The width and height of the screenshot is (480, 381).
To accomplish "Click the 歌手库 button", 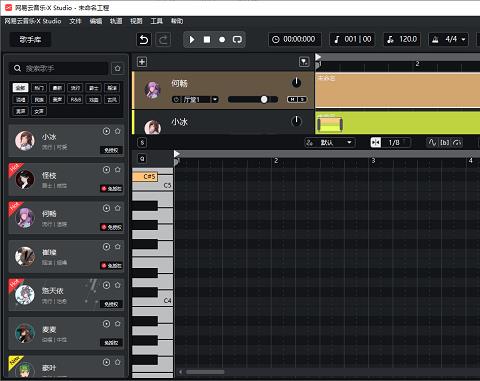I will (x=30, y=40).
